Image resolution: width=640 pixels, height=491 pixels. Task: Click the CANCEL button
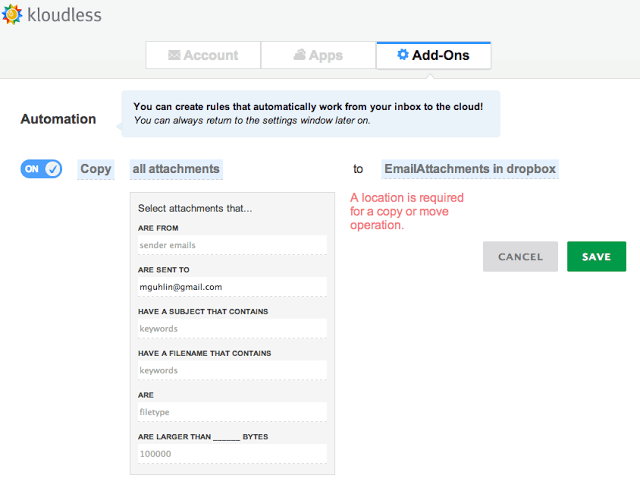tap(520, 257)
